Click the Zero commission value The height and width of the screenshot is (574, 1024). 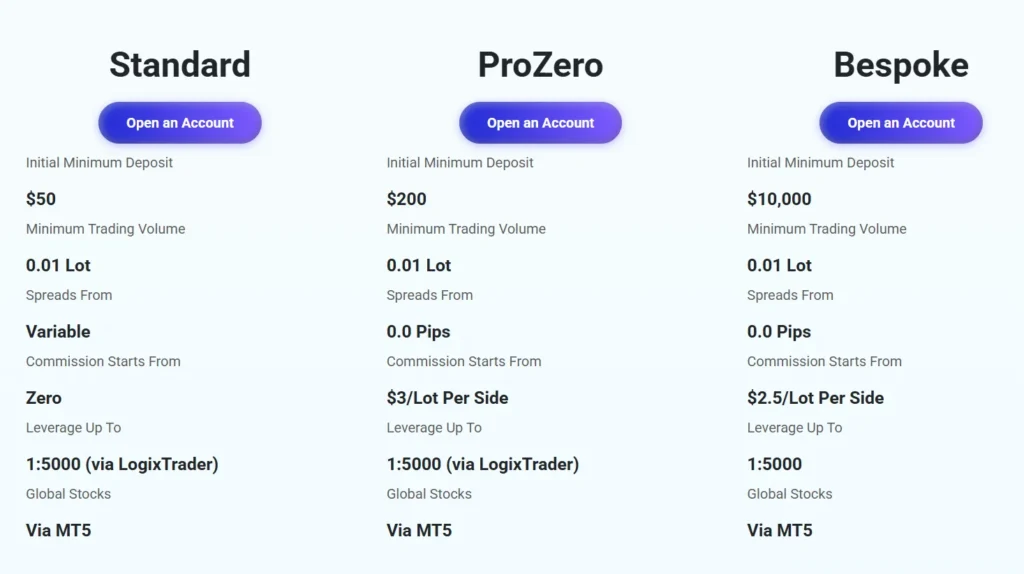(x=44, y=397)
